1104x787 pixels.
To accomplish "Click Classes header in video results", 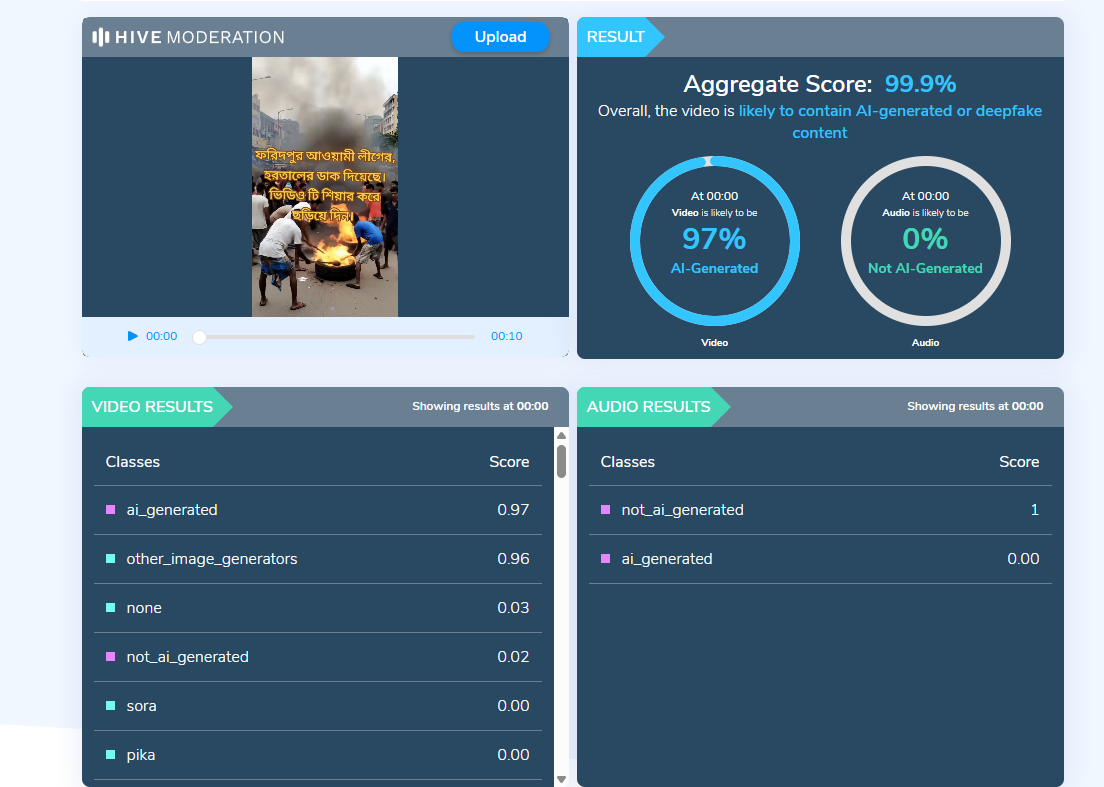I will 132,462.
